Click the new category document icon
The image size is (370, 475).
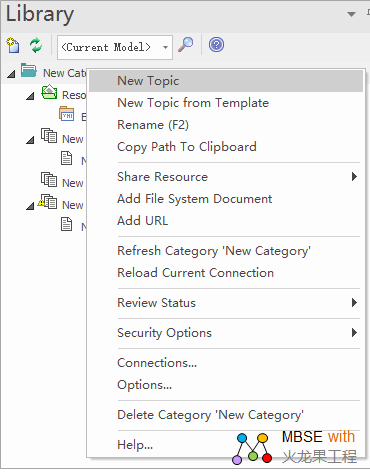point(13,46)
